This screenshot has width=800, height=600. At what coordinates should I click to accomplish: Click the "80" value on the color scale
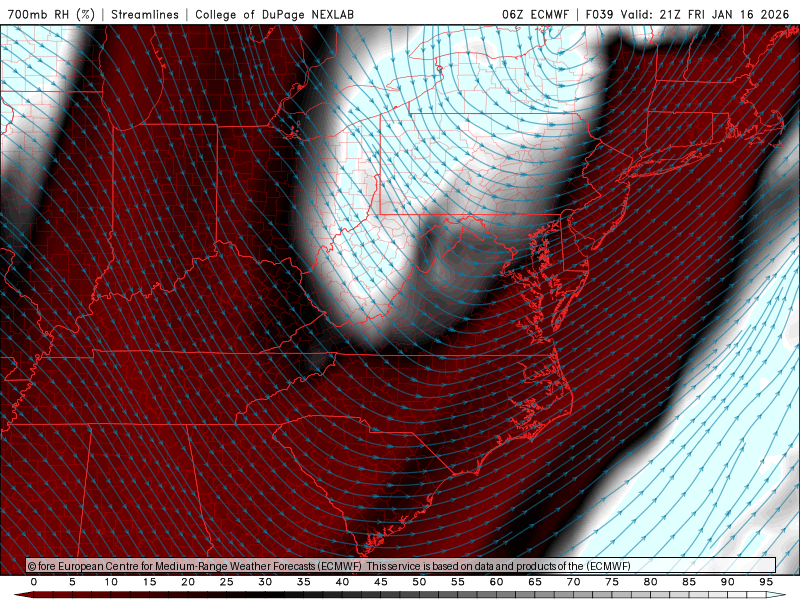pos(651,582)
